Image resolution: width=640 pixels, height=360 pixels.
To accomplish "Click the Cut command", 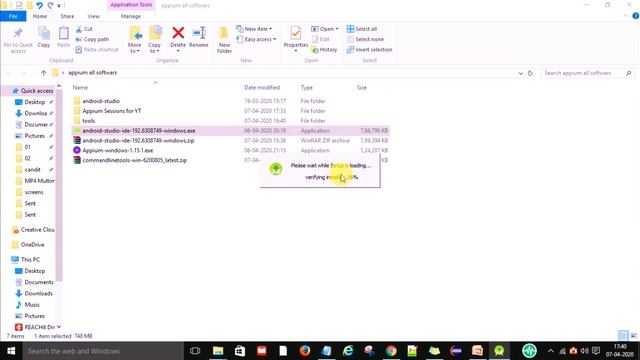I will pyautogui.click(x=84, y=29).
